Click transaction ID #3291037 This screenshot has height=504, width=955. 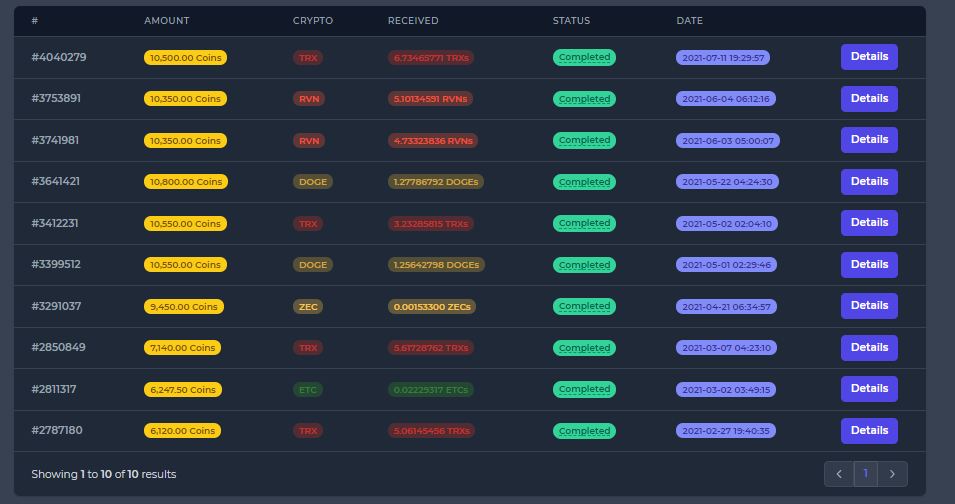(x=56, y=306)
